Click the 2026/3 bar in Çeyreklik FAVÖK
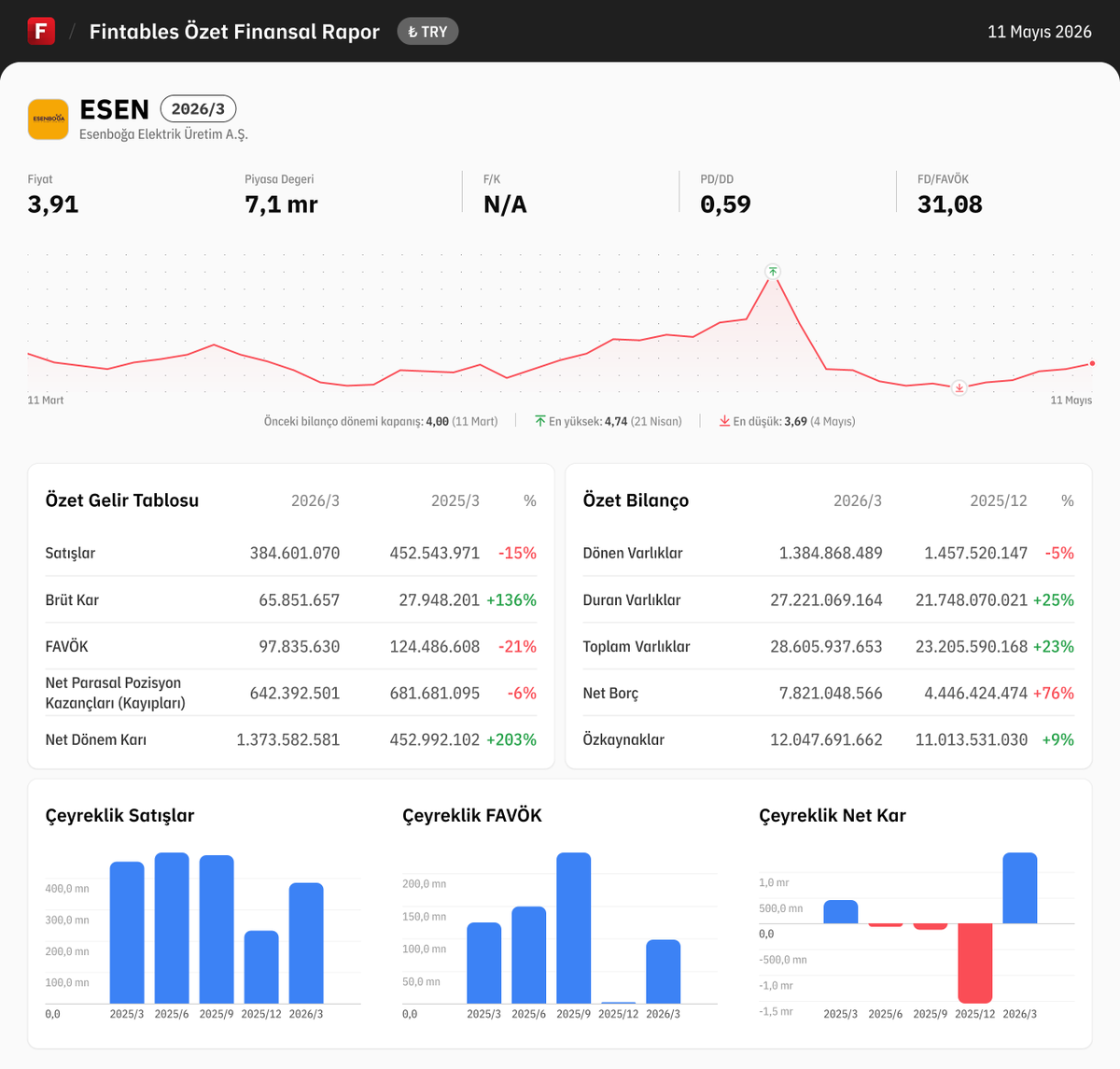The height and width of the screenshot is (1069, 1120). tap(664, 972)
